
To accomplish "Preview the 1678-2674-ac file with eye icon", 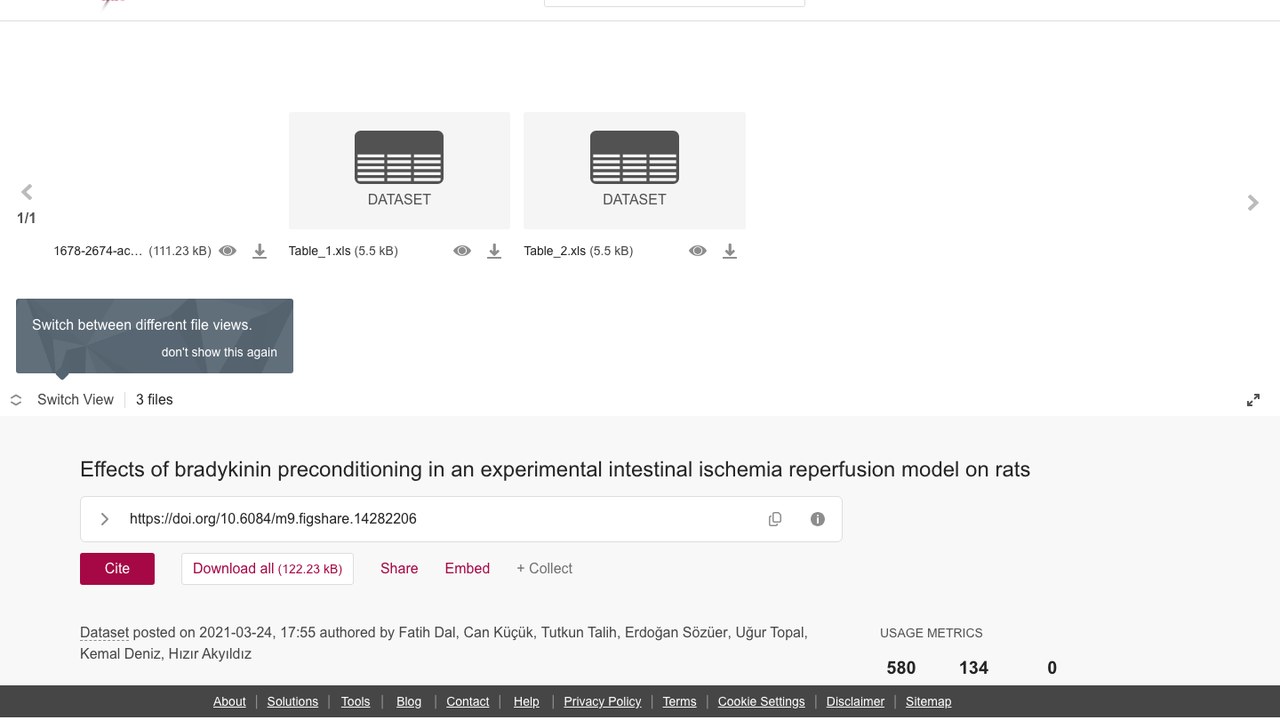I will pyautogui.click(x=228, y=251).
